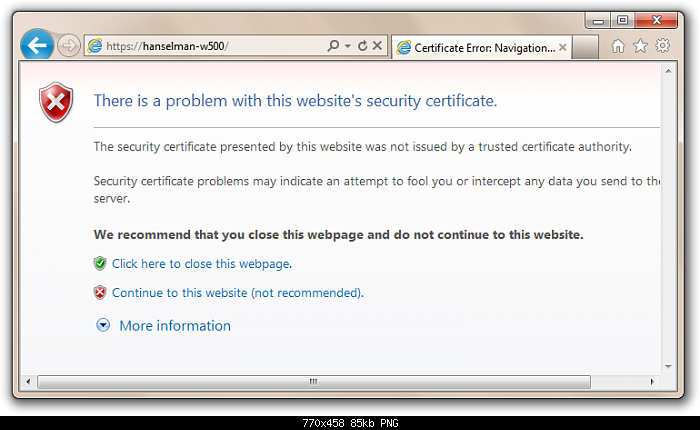700x430 pixels.
Task: Continue to this website (not recommended)
Action: tap(238, 293)
